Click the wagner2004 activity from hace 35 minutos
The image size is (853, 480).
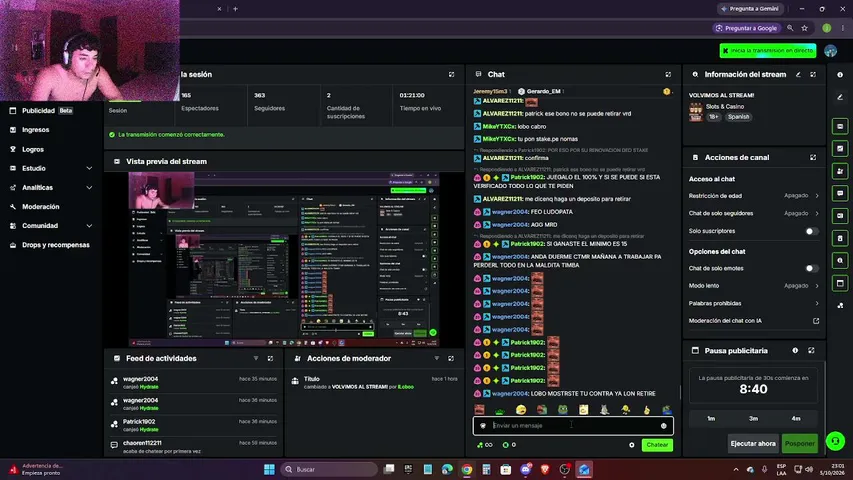(194, 383)
